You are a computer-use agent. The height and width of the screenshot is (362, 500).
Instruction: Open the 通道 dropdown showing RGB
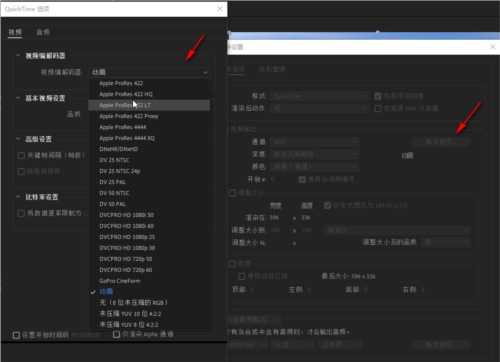[x=314, y=142]
